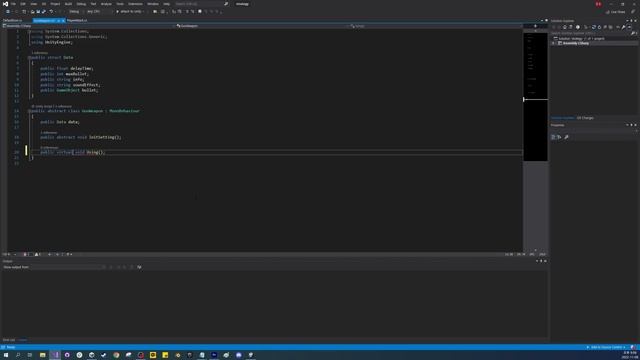Toggle Alphabetical view in Properties panel
Screen dimensions: 640x360
[559, 137]
